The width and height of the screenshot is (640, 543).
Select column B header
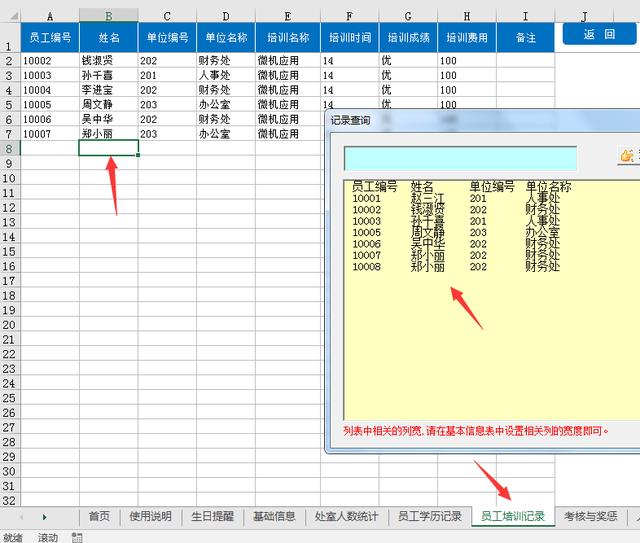coord(109,16)
